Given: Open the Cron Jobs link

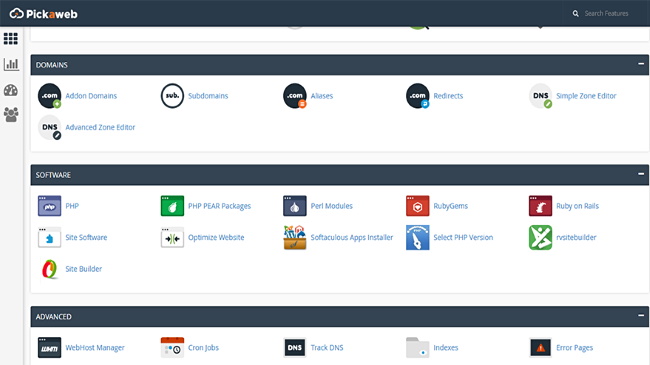Looking at the screenshot, I should pos(203,348).
